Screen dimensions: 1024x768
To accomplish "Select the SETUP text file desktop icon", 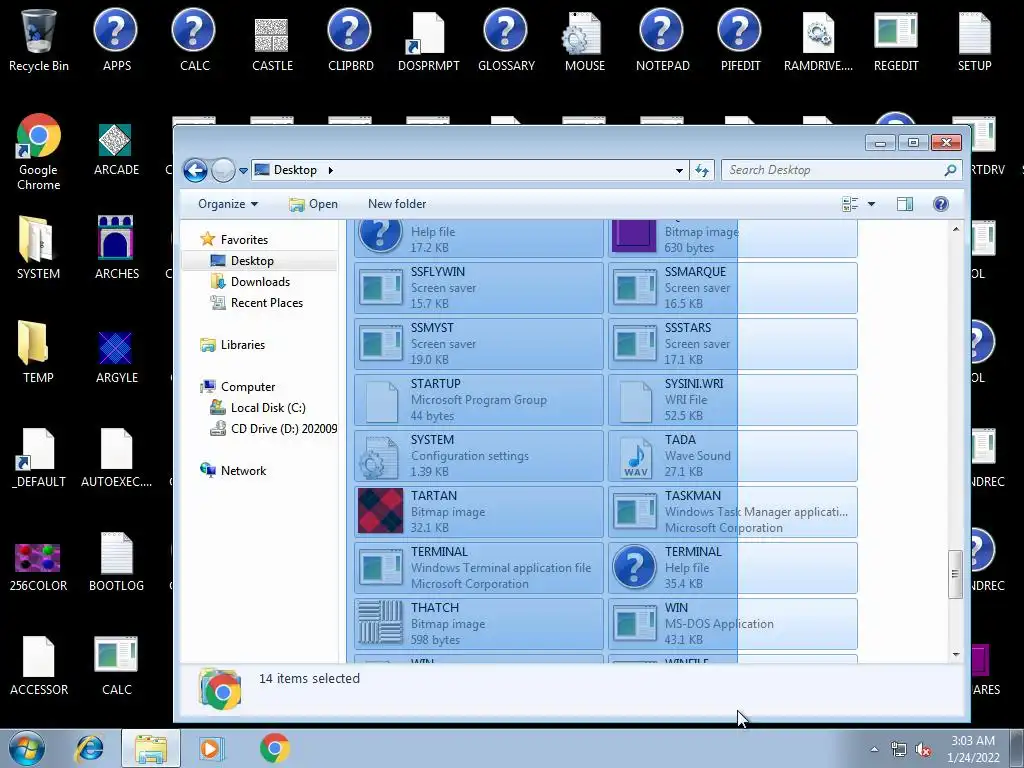I will tap(974, 40).
